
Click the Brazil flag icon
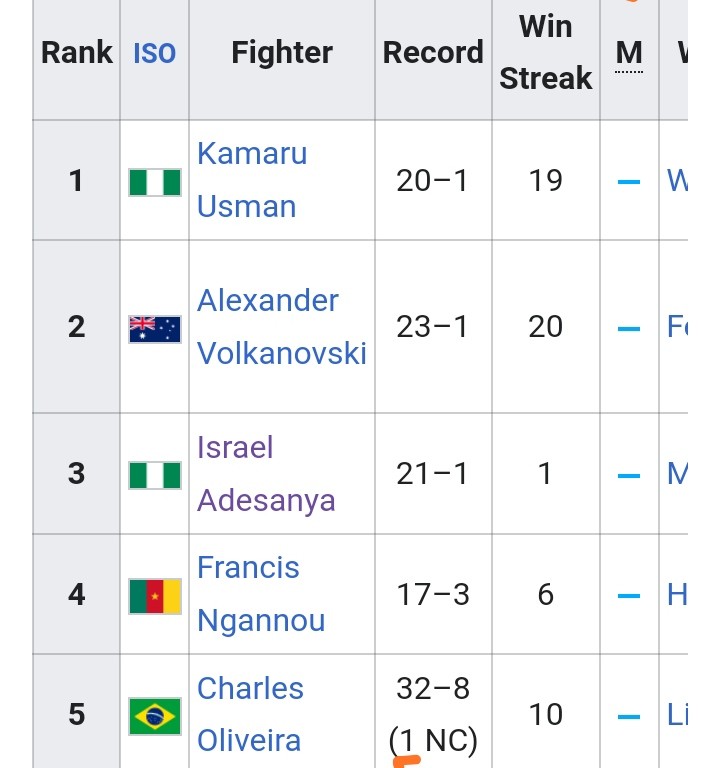tap(155, 716)
